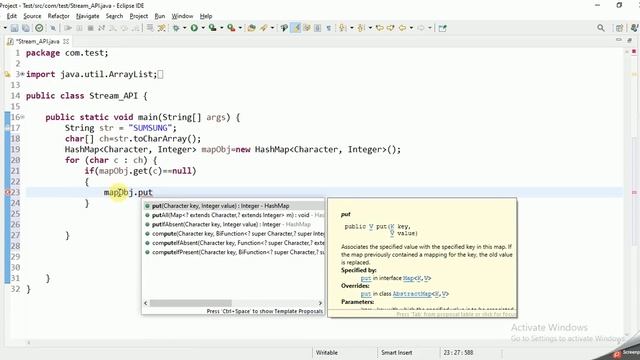Open the Navigate menu
Viewport: 640px width, 360px height.
tap(87, 16)
